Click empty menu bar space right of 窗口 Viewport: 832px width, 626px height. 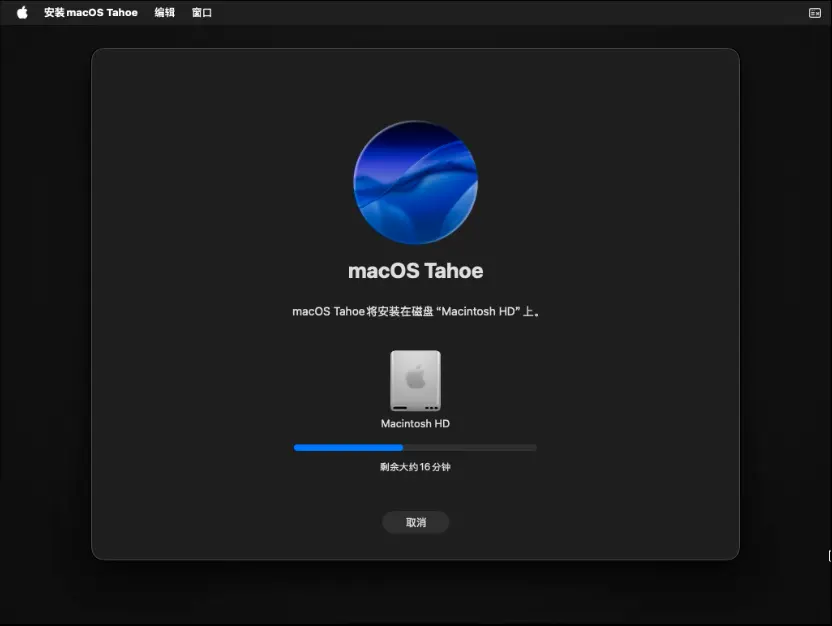coord(500,13)
